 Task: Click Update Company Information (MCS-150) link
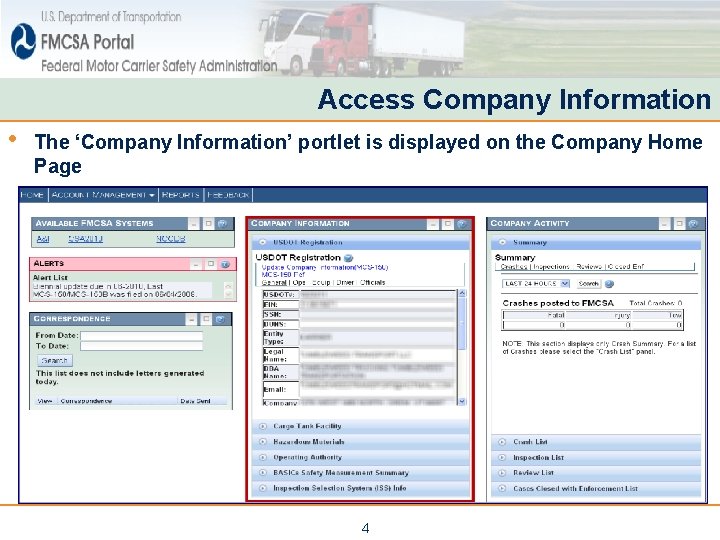(325, 267)
